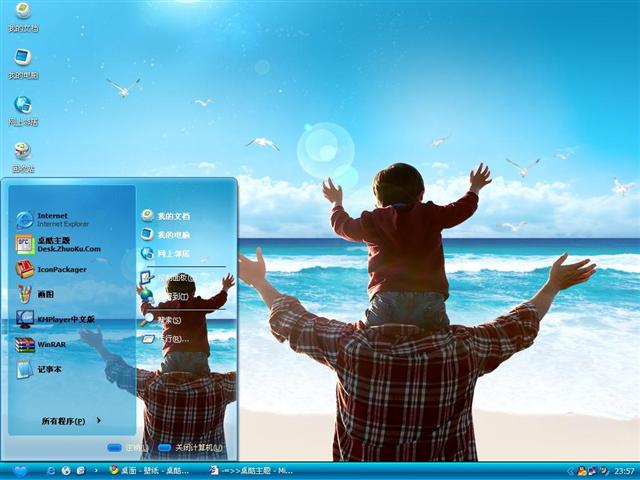Viewport: 640px width, 480px height.
Task: Click the network connection tray icon
Action: click(592, 471)
